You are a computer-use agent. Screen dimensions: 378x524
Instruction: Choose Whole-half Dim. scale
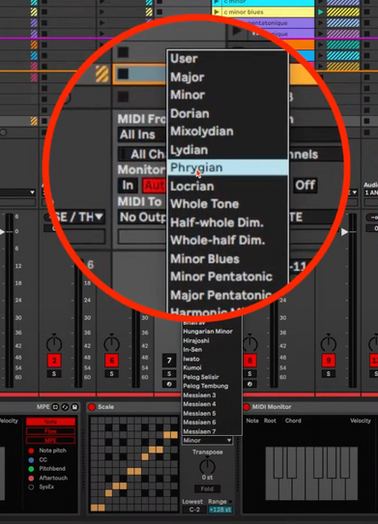coord(228,240)
